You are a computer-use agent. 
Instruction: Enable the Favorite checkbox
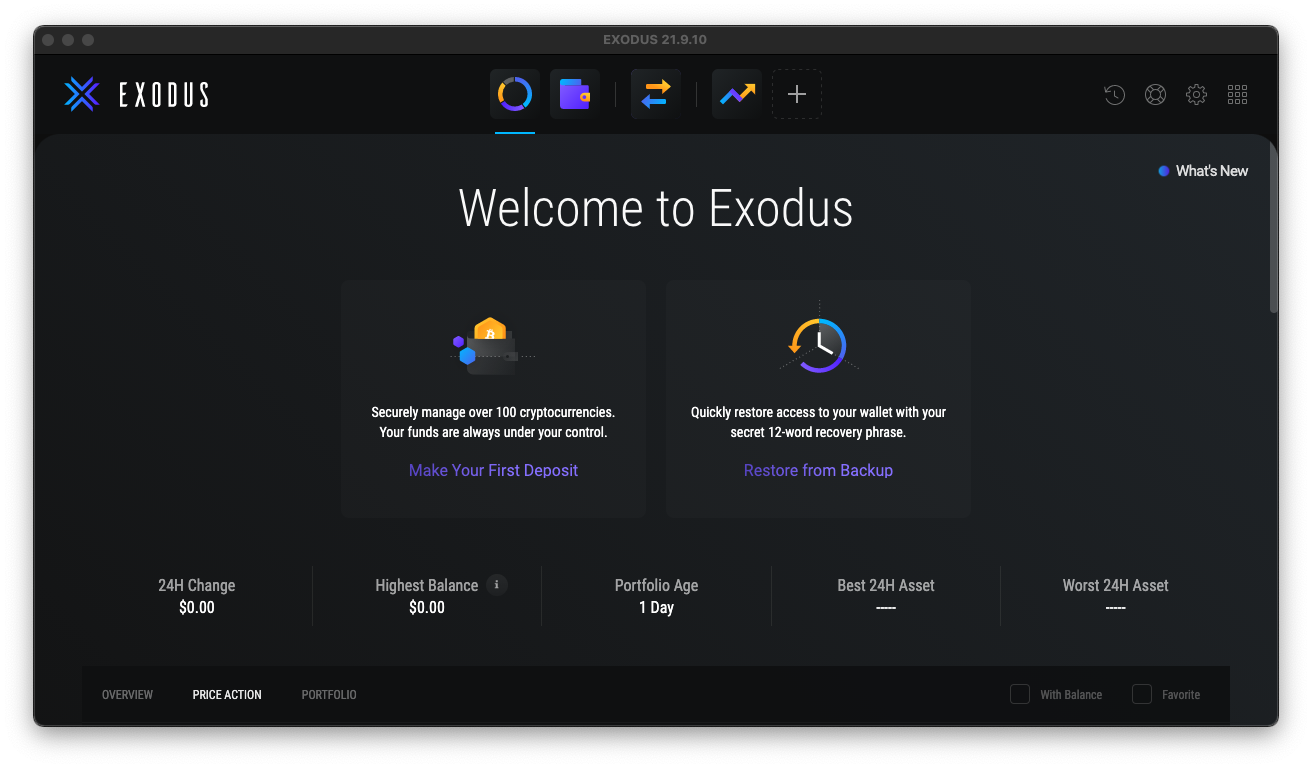pyautogui.click(x=1142, y=694)
